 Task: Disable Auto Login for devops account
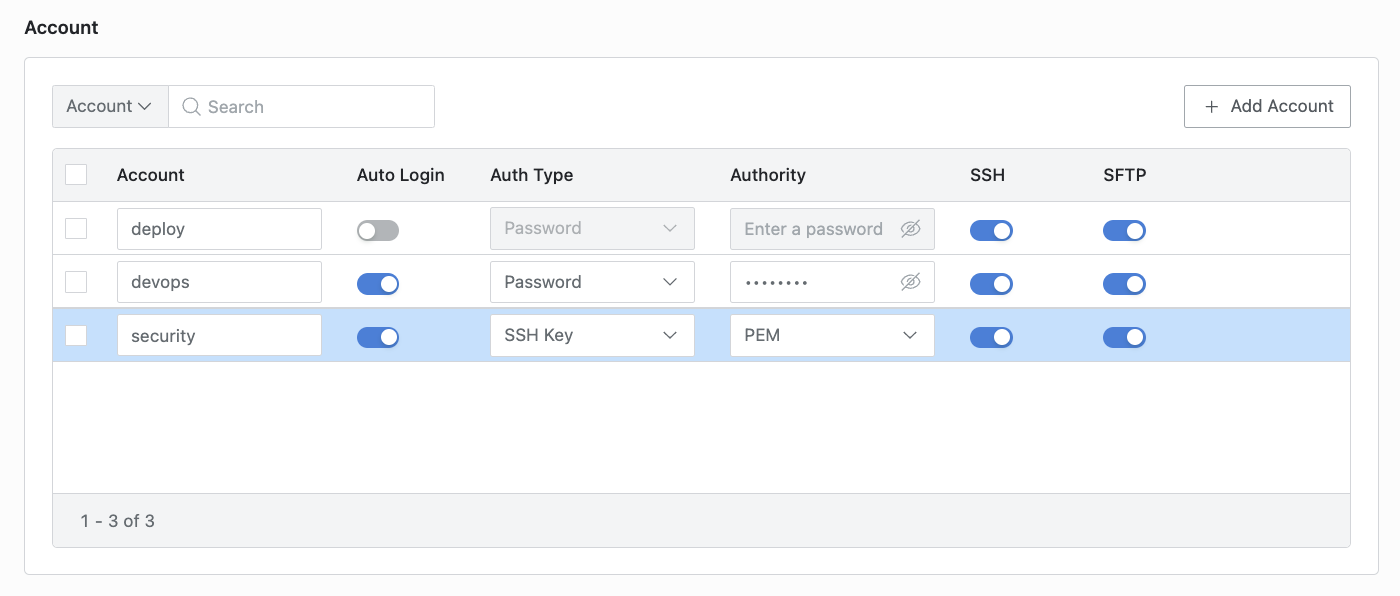click(378, 284)
